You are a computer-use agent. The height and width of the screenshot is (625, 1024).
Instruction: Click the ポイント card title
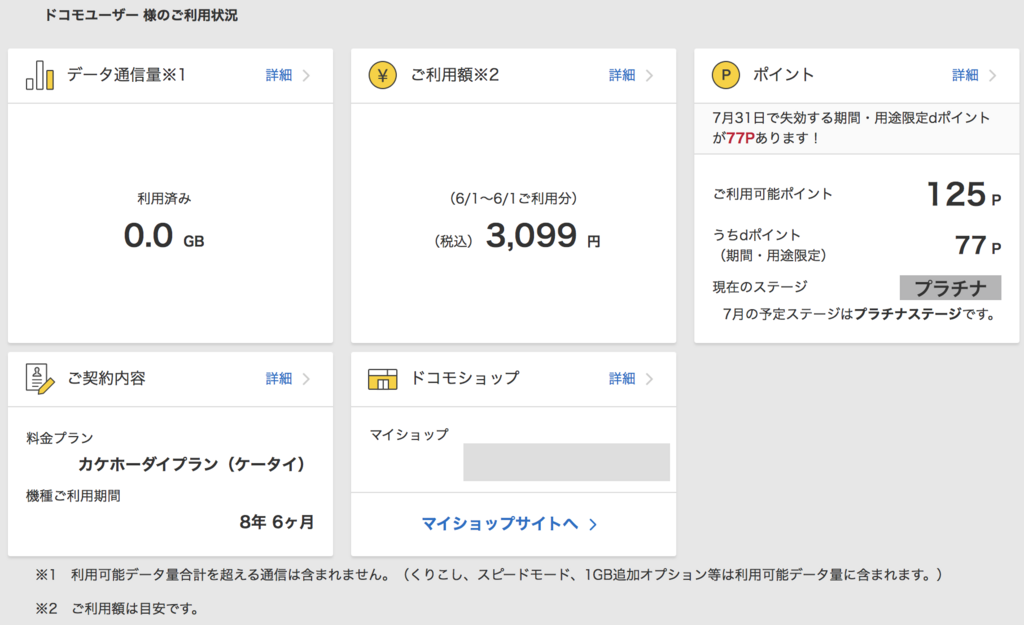784,75
